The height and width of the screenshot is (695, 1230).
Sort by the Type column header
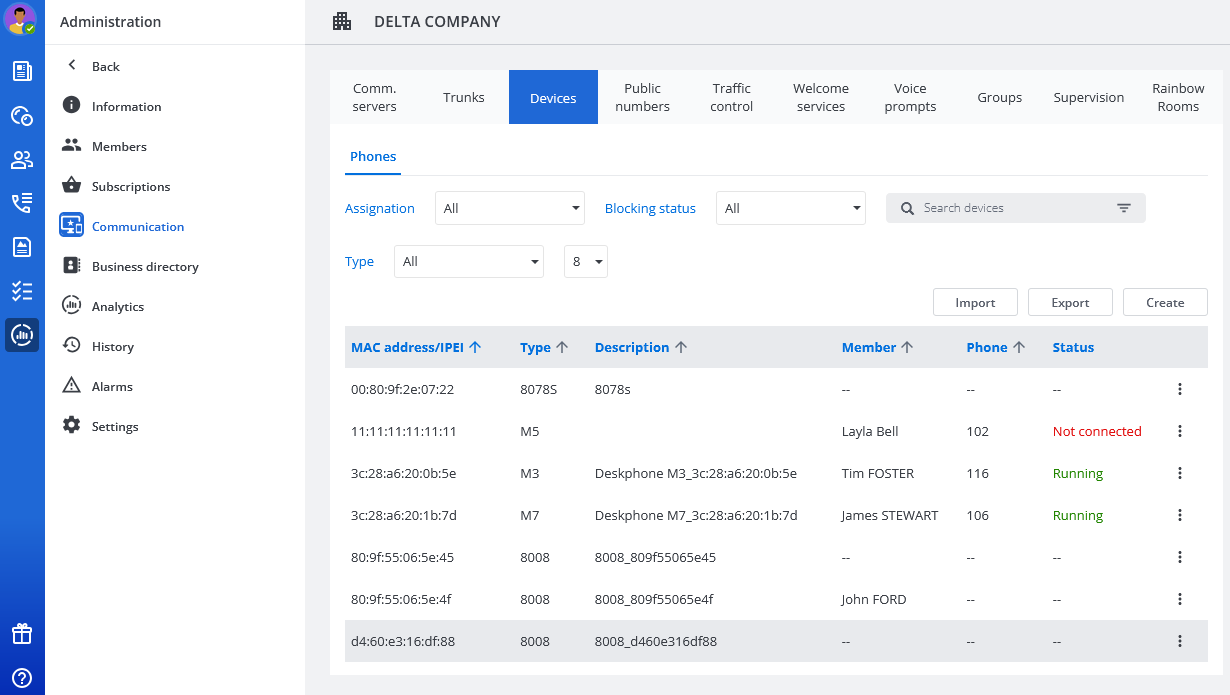(x=544, y=347)
